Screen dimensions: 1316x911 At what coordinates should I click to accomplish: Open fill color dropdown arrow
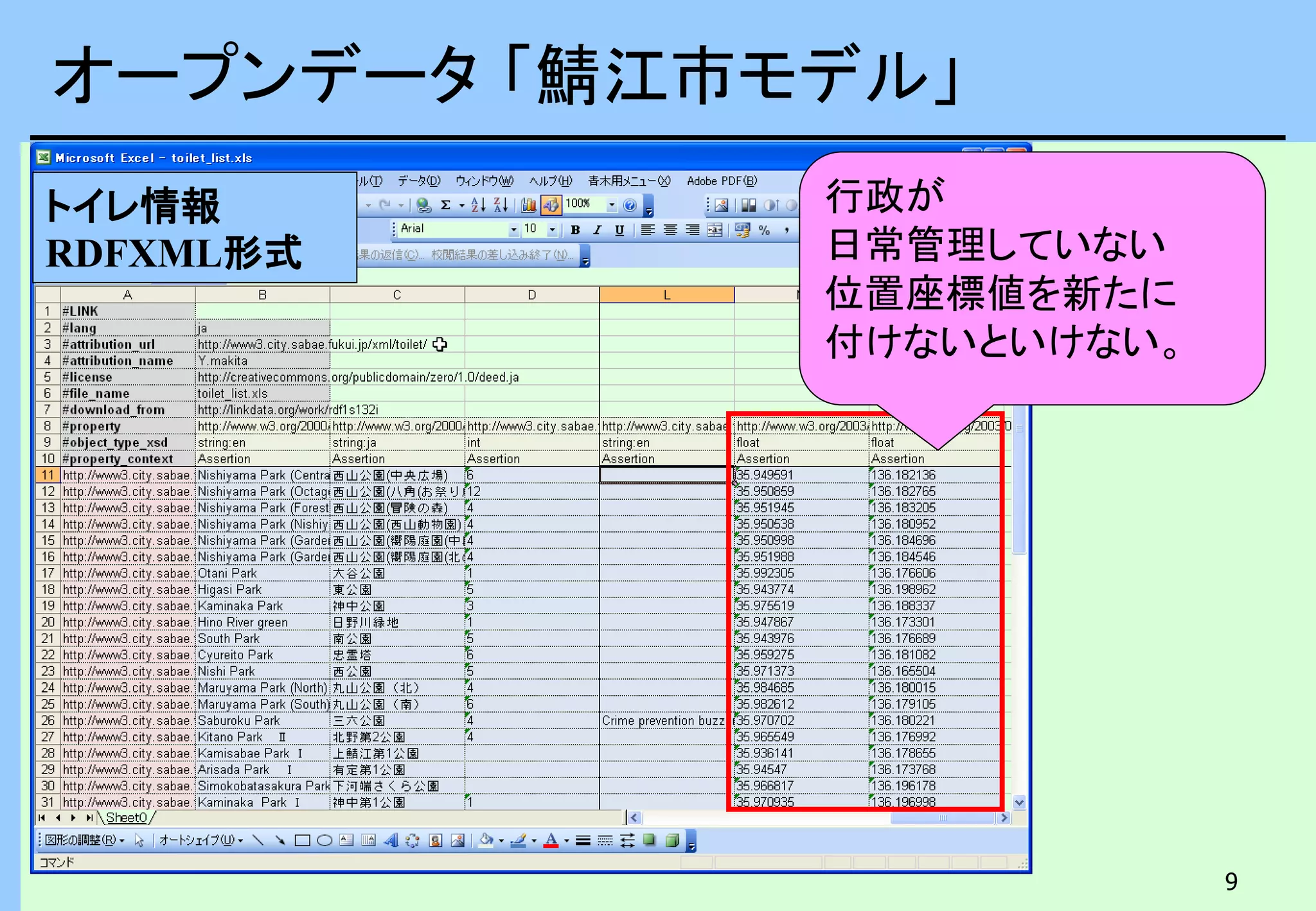(x=501, y=841)
